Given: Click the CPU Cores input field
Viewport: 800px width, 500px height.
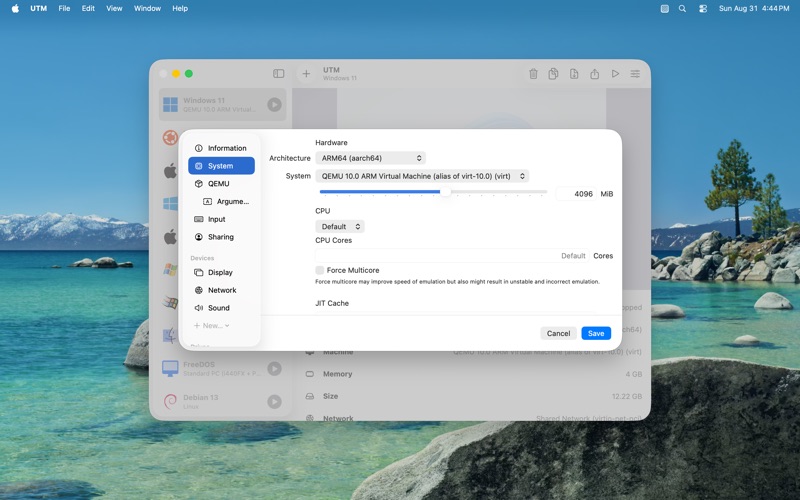Looking at the screenshot, I should click(x=452, y=256).
